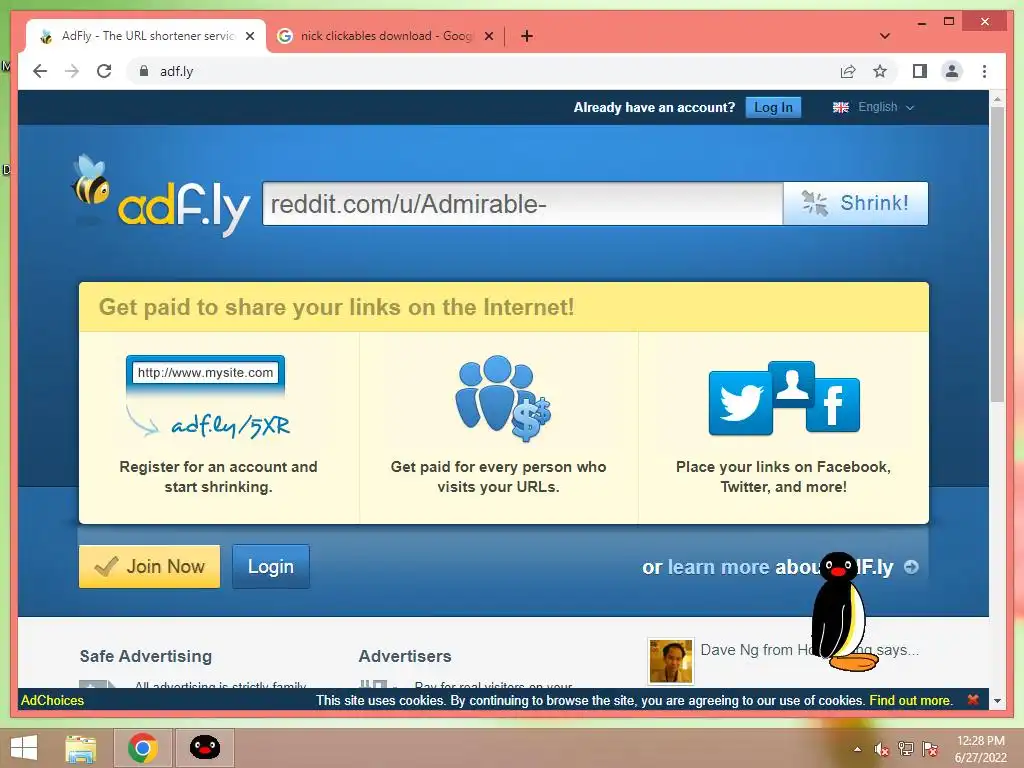This screenshot has height=768, width=1024.
Task: Click the muted volume tray icon
Action: tap(882, 749)
